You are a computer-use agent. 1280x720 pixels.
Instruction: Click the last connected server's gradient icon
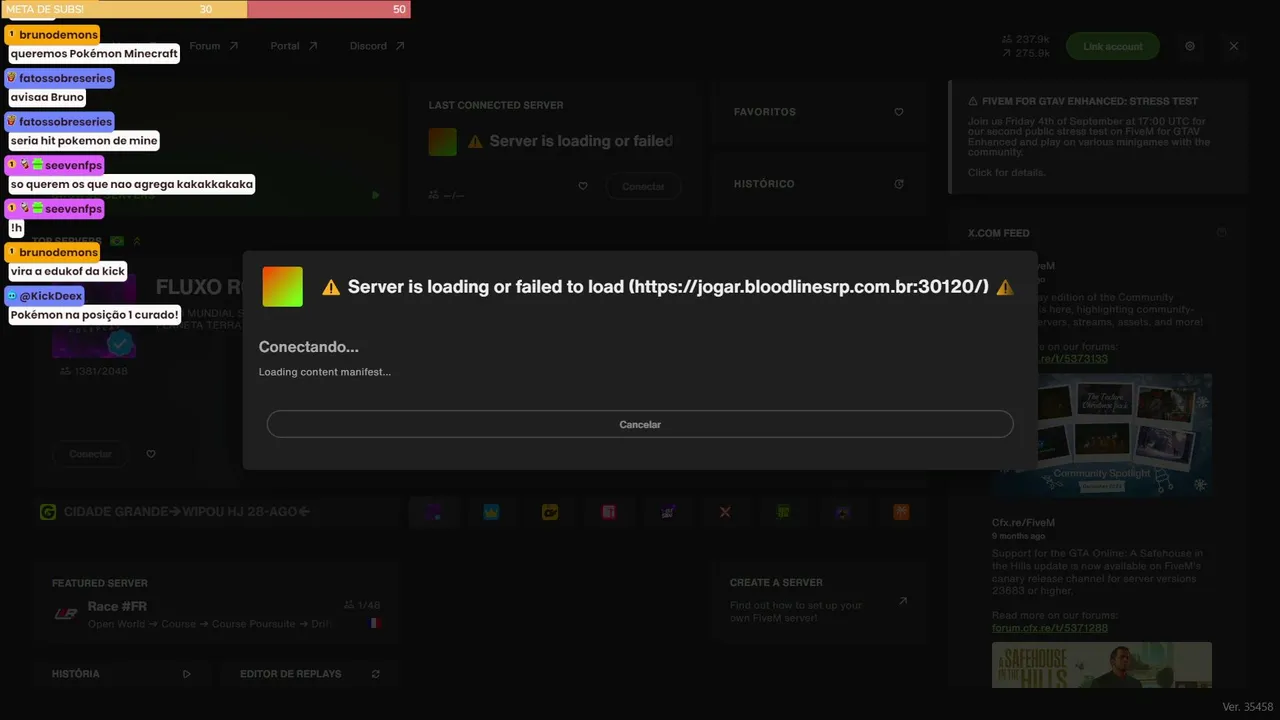click(x=442, y=142)
